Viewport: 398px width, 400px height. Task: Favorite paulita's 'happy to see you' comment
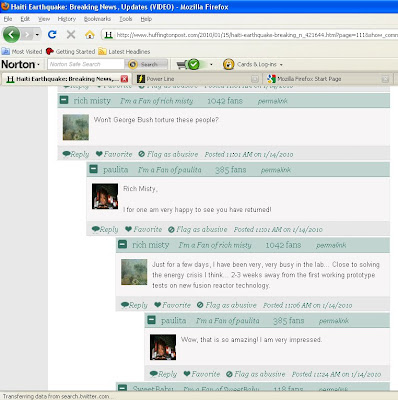pos(143,229)
